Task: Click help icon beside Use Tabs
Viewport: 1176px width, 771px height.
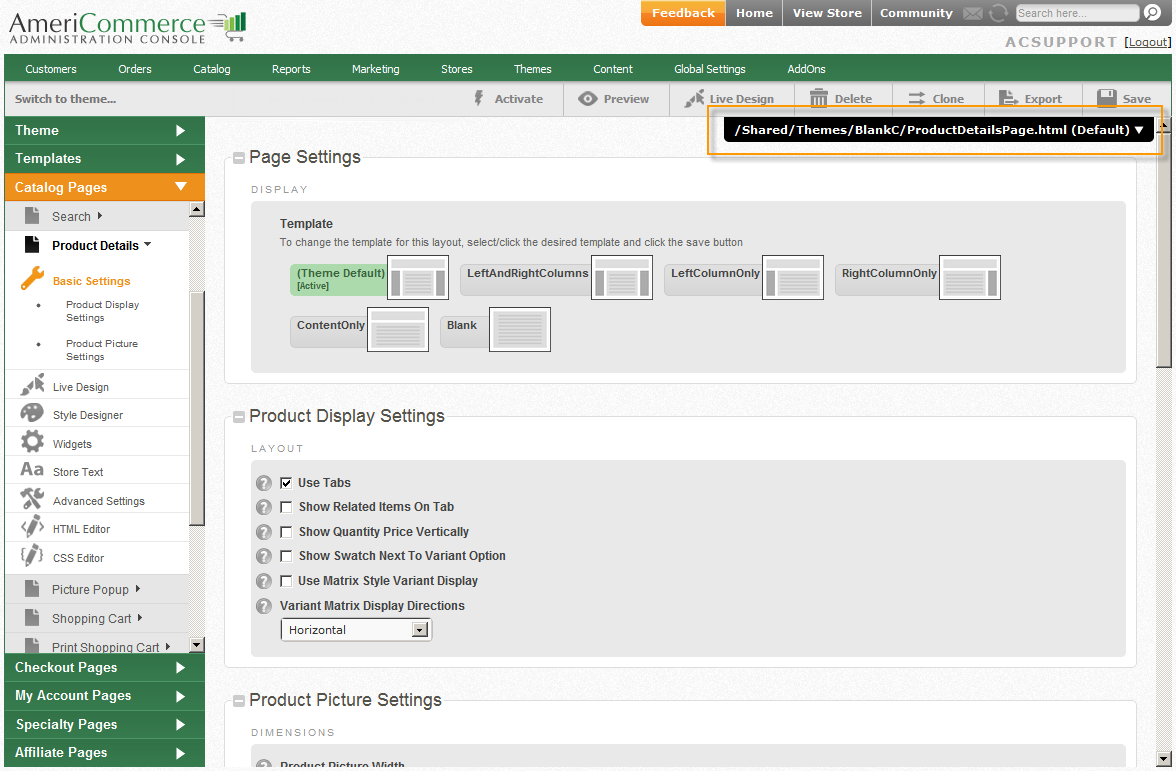Action: (264, 483)
